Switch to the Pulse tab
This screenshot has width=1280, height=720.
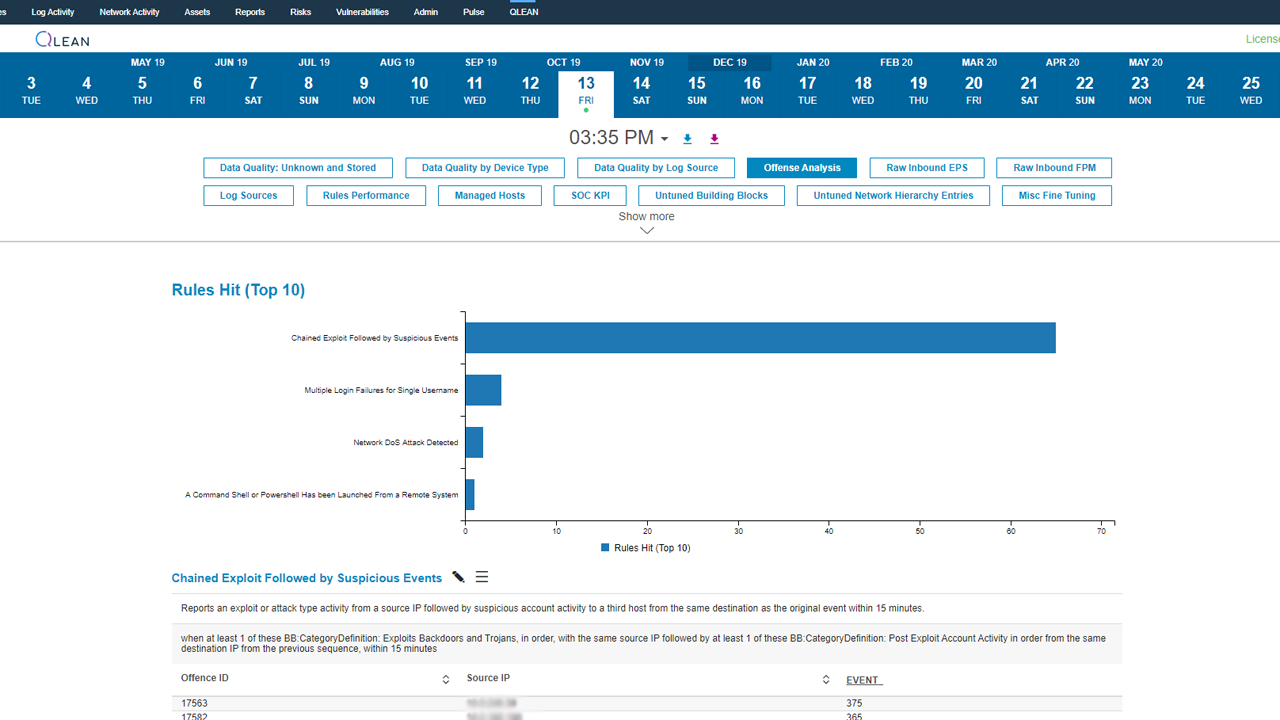point(474,12)
